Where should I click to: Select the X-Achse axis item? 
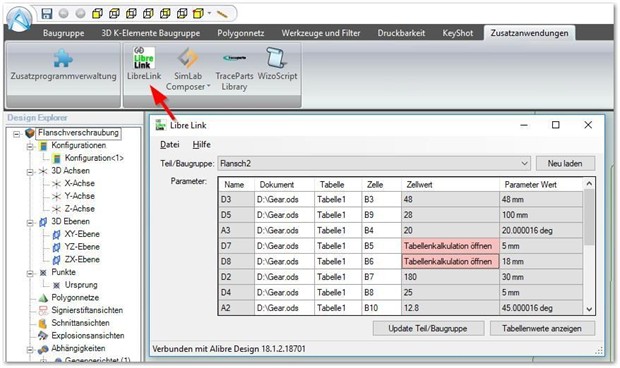pyautogui.click(x=79, y=183)
